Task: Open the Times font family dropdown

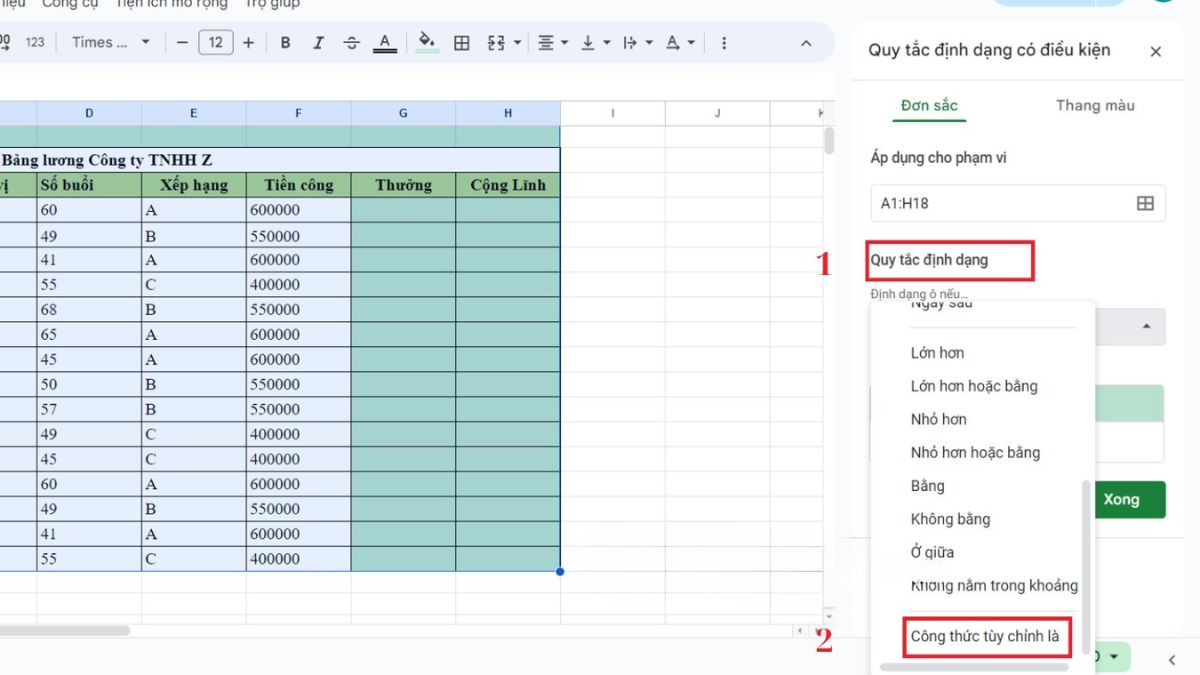Action: click(x=110, y=43)
